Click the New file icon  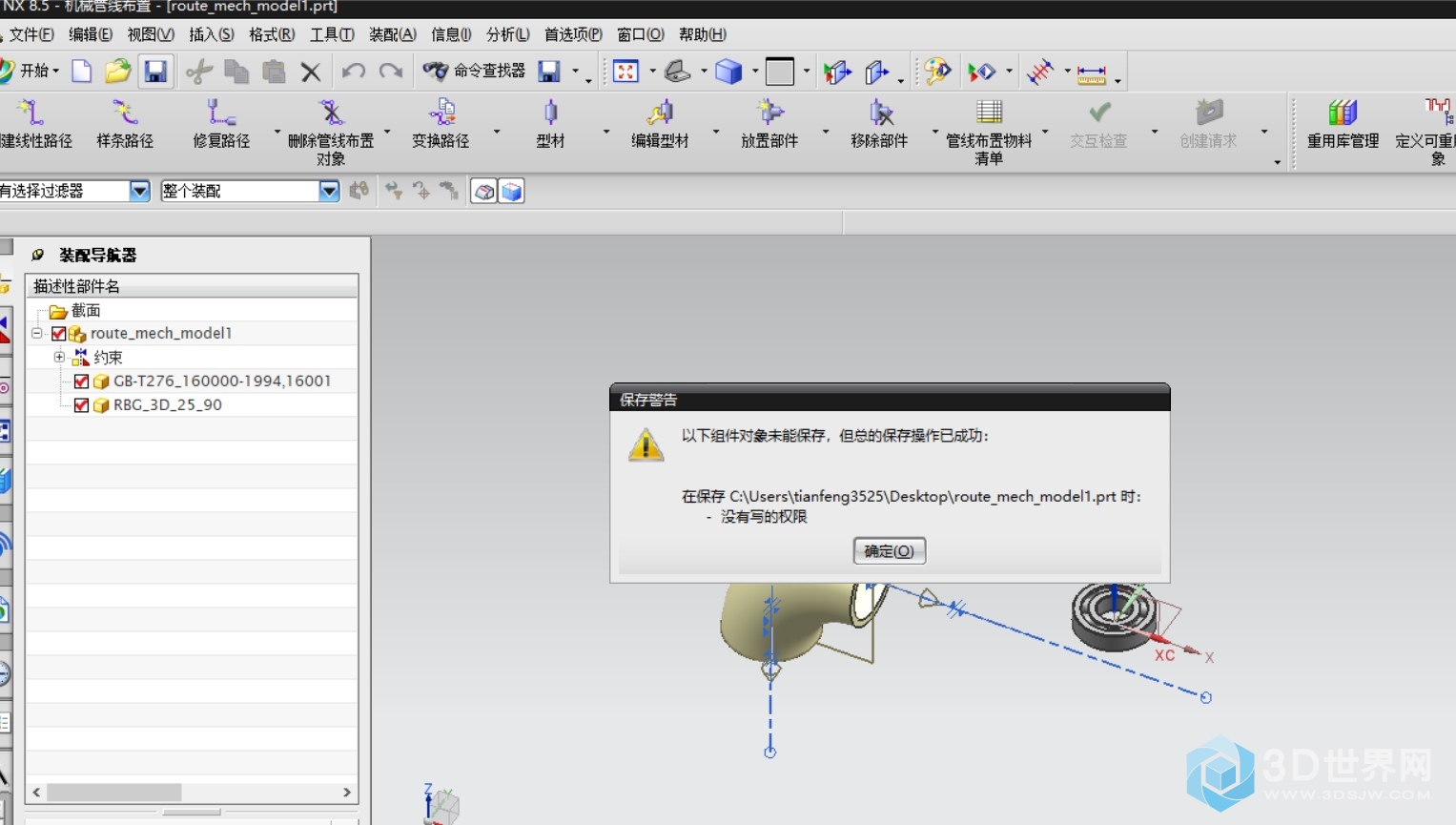pos(82,72)
